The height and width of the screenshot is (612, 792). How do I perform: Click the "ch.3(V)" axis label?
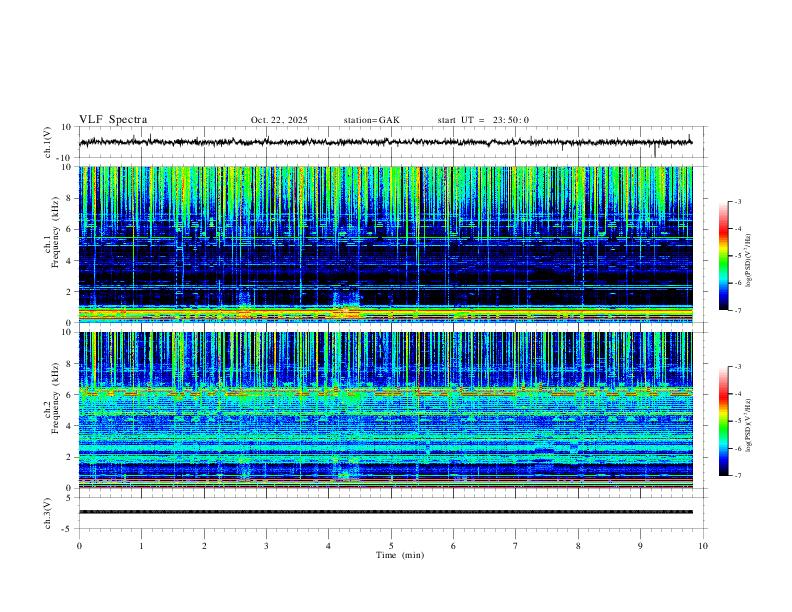pyautogui.click(x=48, y=513)
